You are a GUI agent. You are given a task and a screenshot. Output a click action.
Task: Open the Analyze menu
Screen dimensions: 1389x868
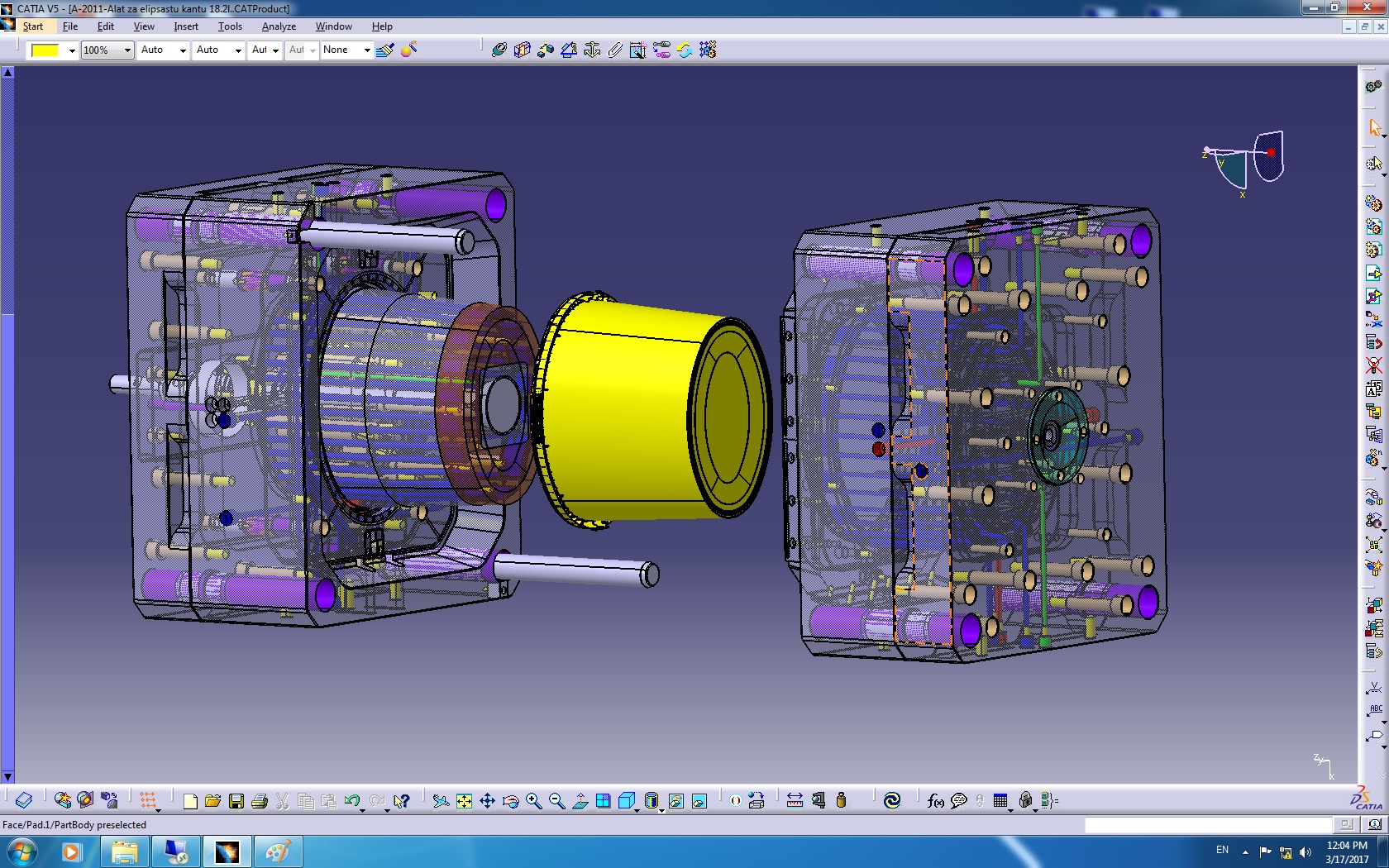pyautogui.click(x=279, y=26)
